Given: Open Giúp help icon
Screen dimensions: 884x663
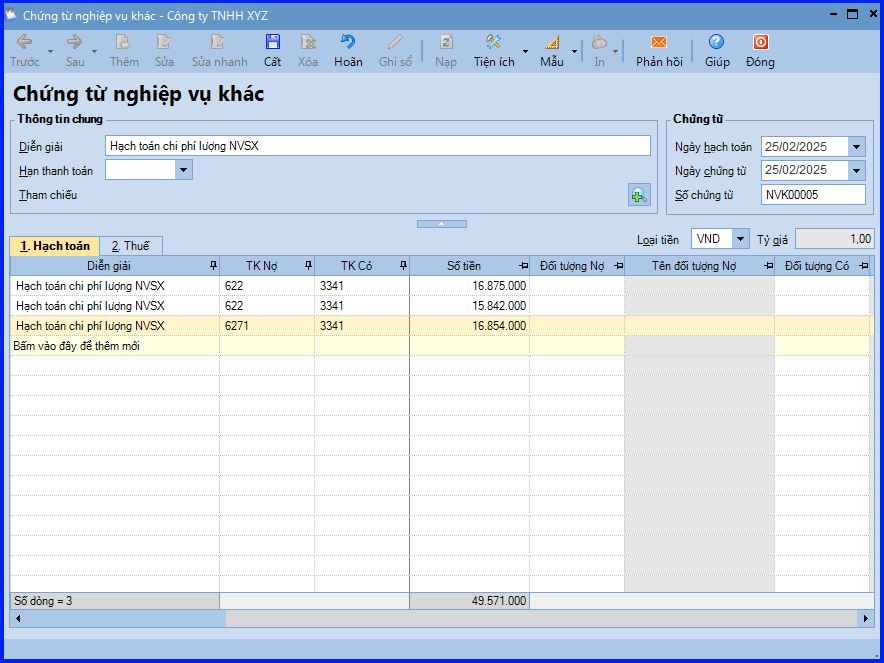Looking at the screenshot, I should [x=717, y=42].
